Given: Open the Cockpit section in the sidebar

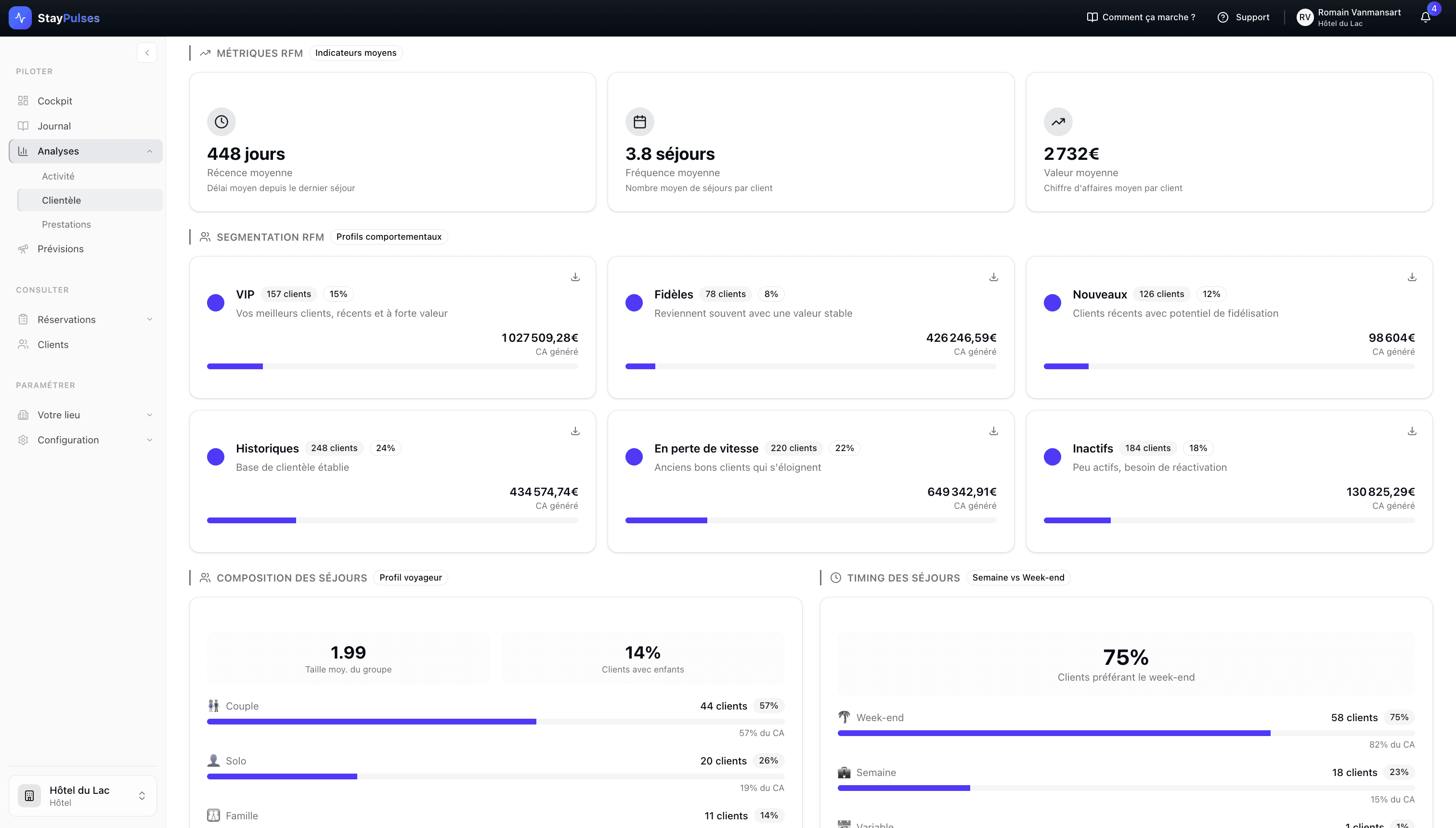Looking at the screenshot, I should click(x=54, y=101).
